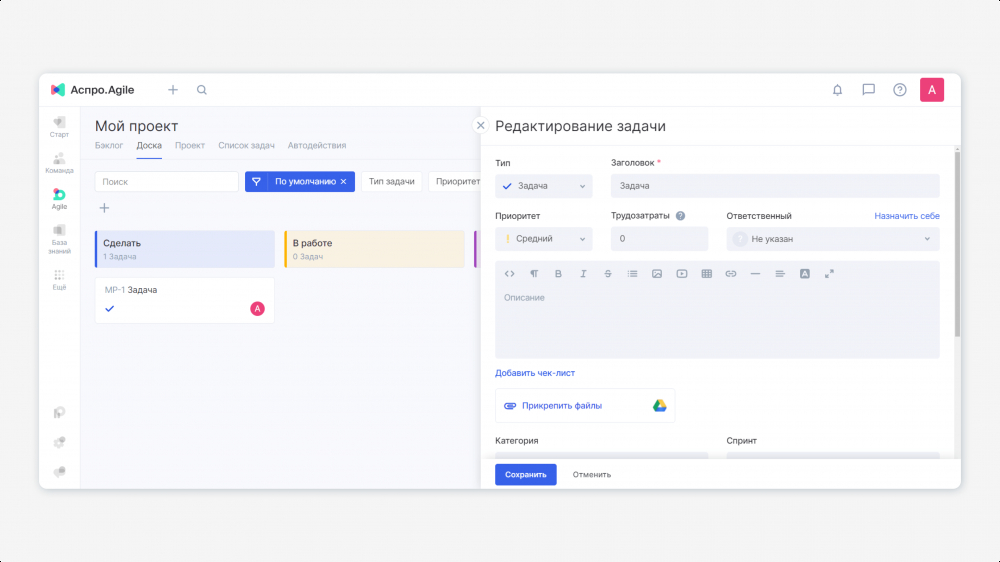Open text color tool in editor

pos(805,274)
